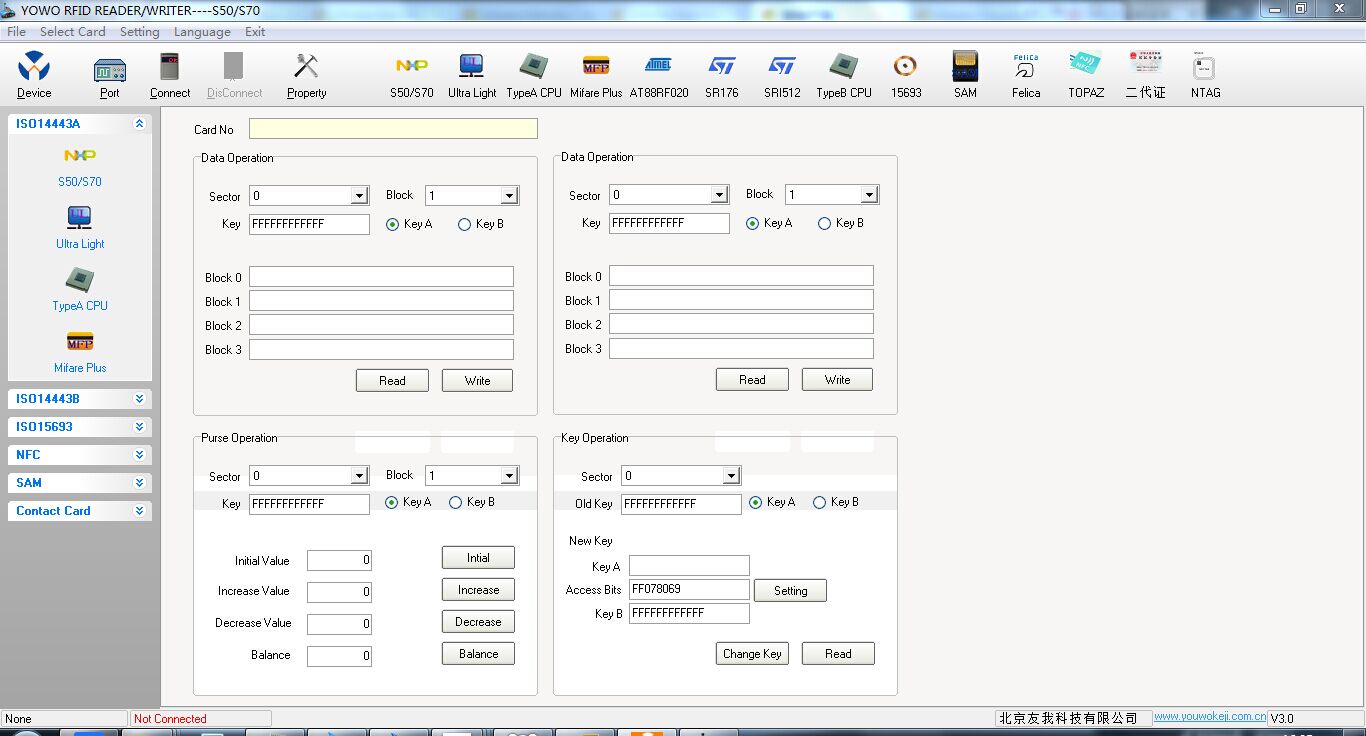Expand the ISO15693 sidebar section
The height and width of the screenshot is (736, 1366).
click(139, 427)
